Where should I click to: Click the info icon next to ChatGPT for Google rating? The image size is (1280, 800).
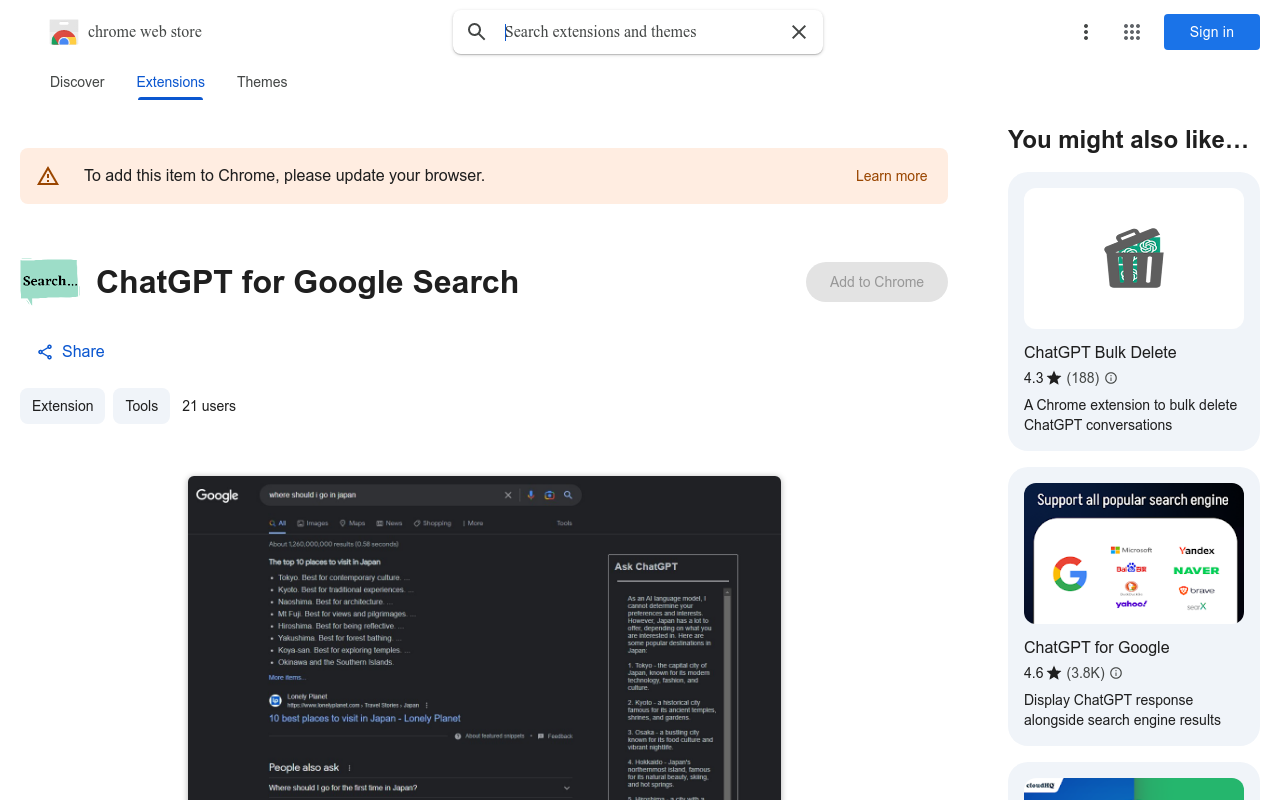(x=1115, y=673)
